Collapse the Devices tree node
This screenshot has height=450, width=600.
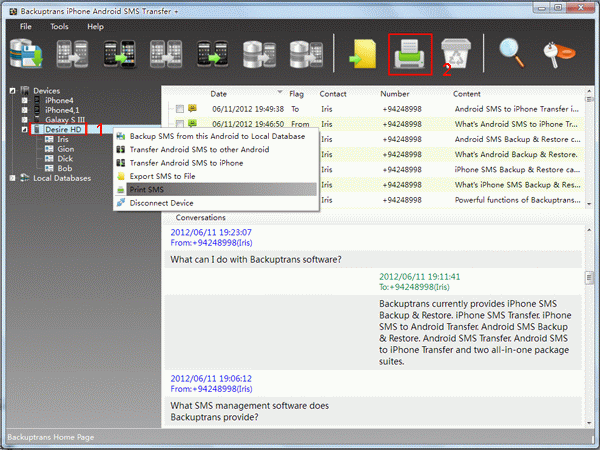[x=12, y=91]
